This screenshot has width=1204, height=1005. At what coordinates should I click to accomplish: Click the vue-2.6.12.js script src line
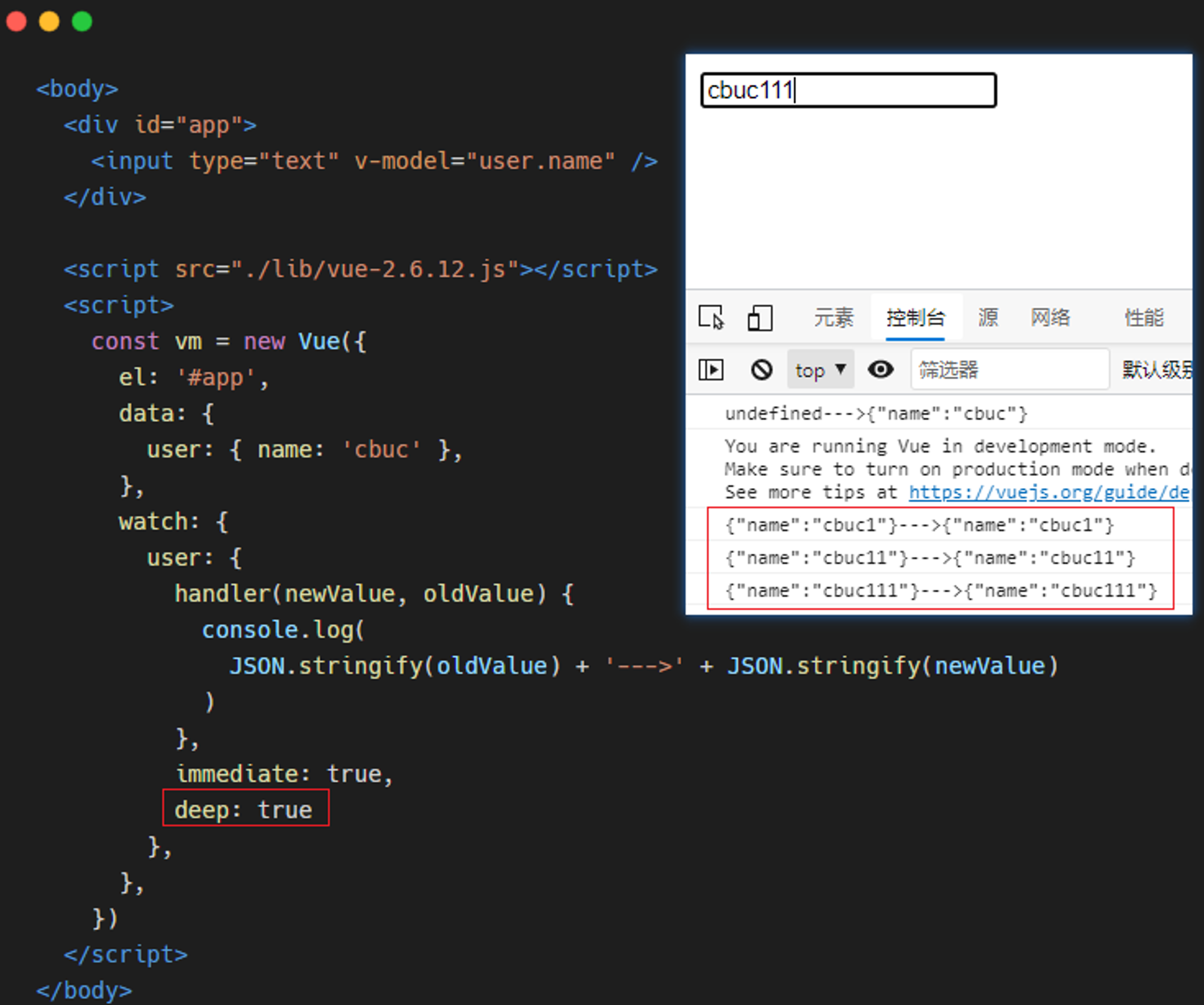[x=361, y=269]
